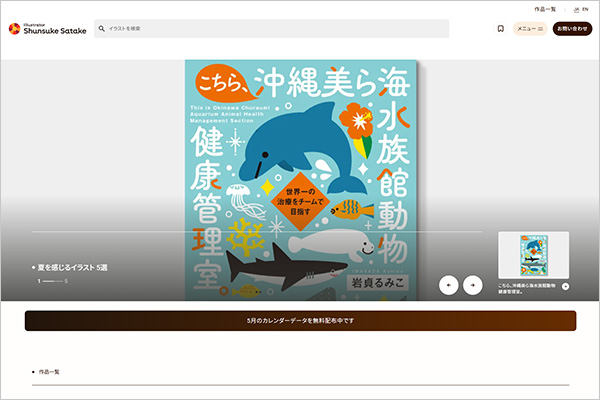Click the 1–5 slide progress indicator
Screen dimensions: 600x400
coord(52,281)
